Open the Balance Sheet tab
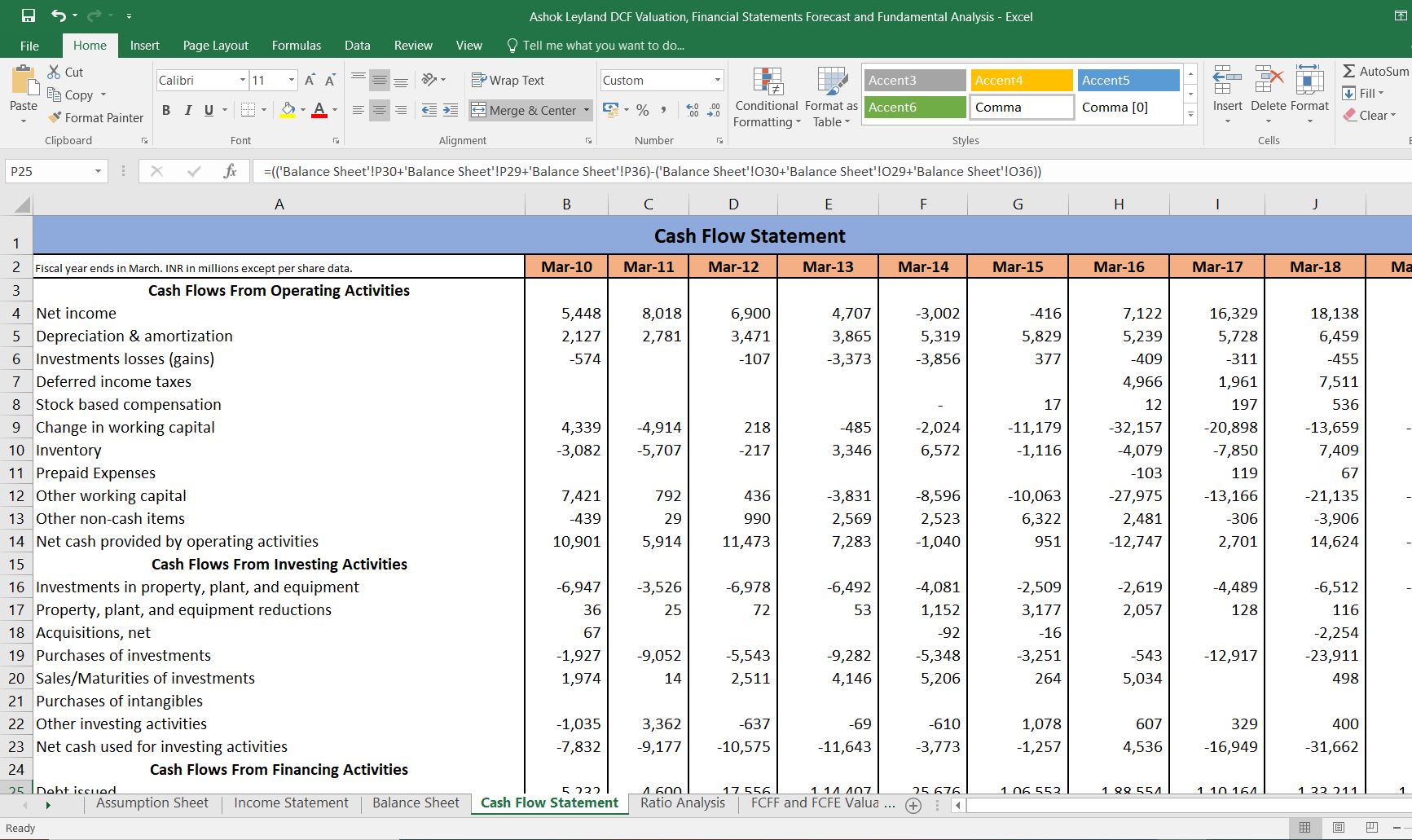The image size is (1412, 840). 416,803
